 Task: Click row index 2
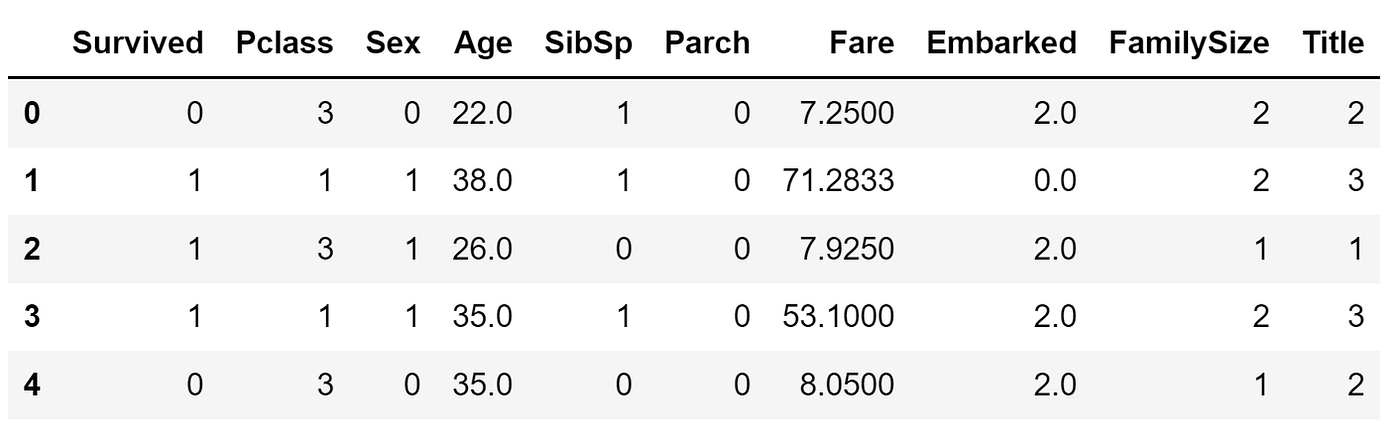(32, 250)
